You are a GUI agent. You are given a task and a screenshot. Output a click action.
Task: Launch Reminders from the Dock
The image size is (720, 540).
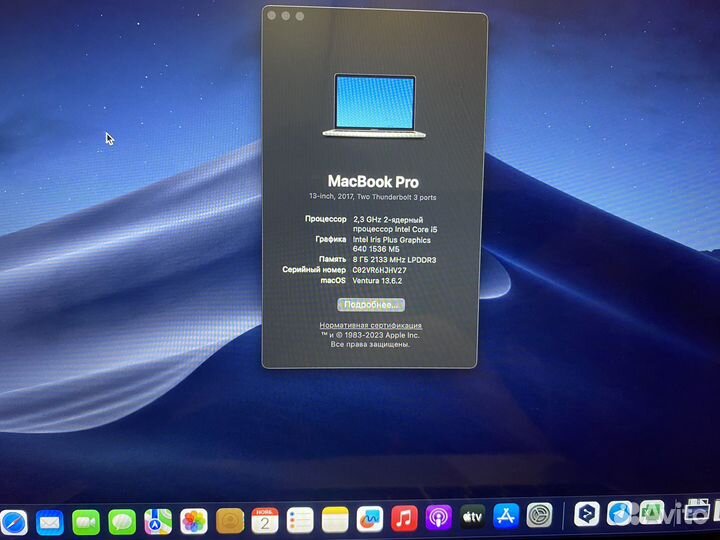[300, 520]
